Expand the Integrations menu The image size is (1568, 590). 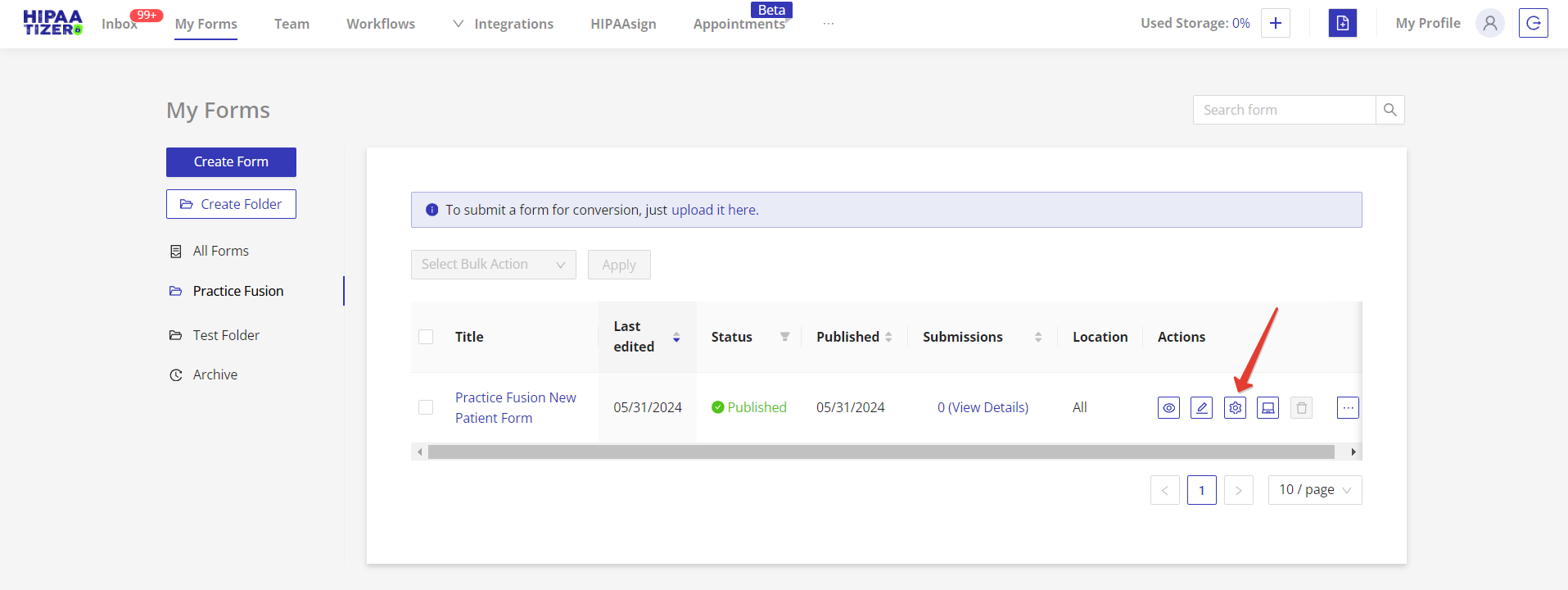(x=504, y=24)
